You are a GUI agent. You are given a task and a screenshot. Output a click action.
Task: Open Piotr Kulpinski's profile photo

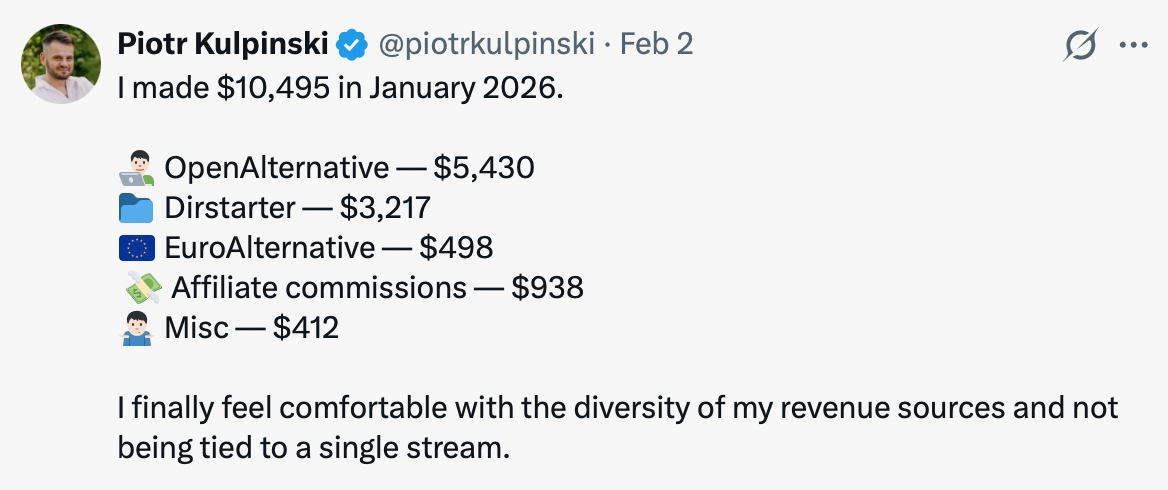tap(61, 63)
